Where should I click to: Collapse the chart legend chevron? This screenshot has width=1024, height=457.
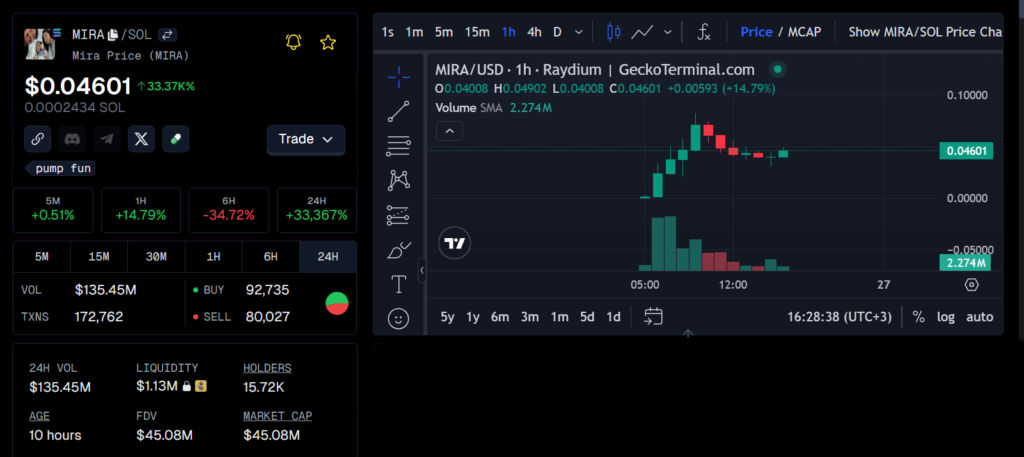pyautogui.click(x=449, y=131)
